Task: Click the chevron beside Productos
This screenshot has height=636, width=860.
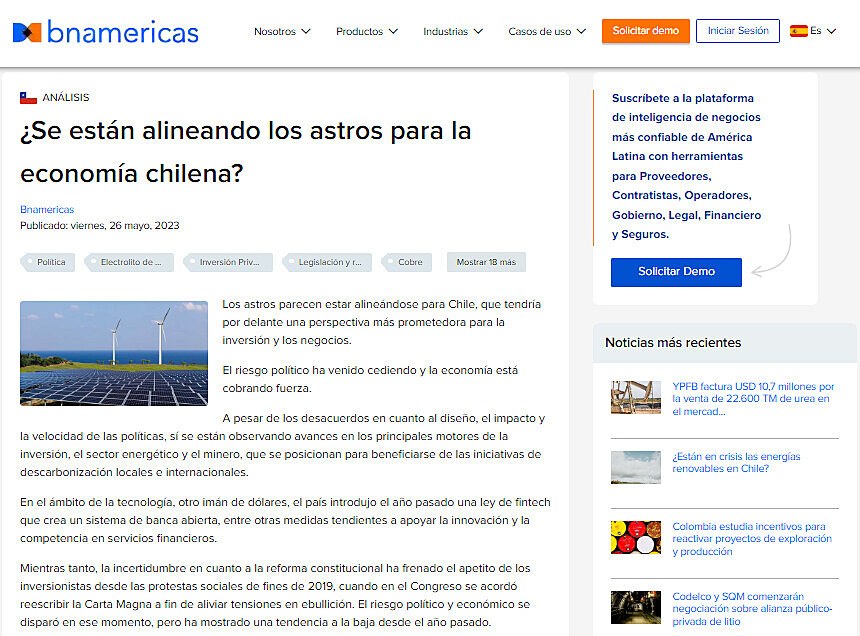Action: click(393, 31)
